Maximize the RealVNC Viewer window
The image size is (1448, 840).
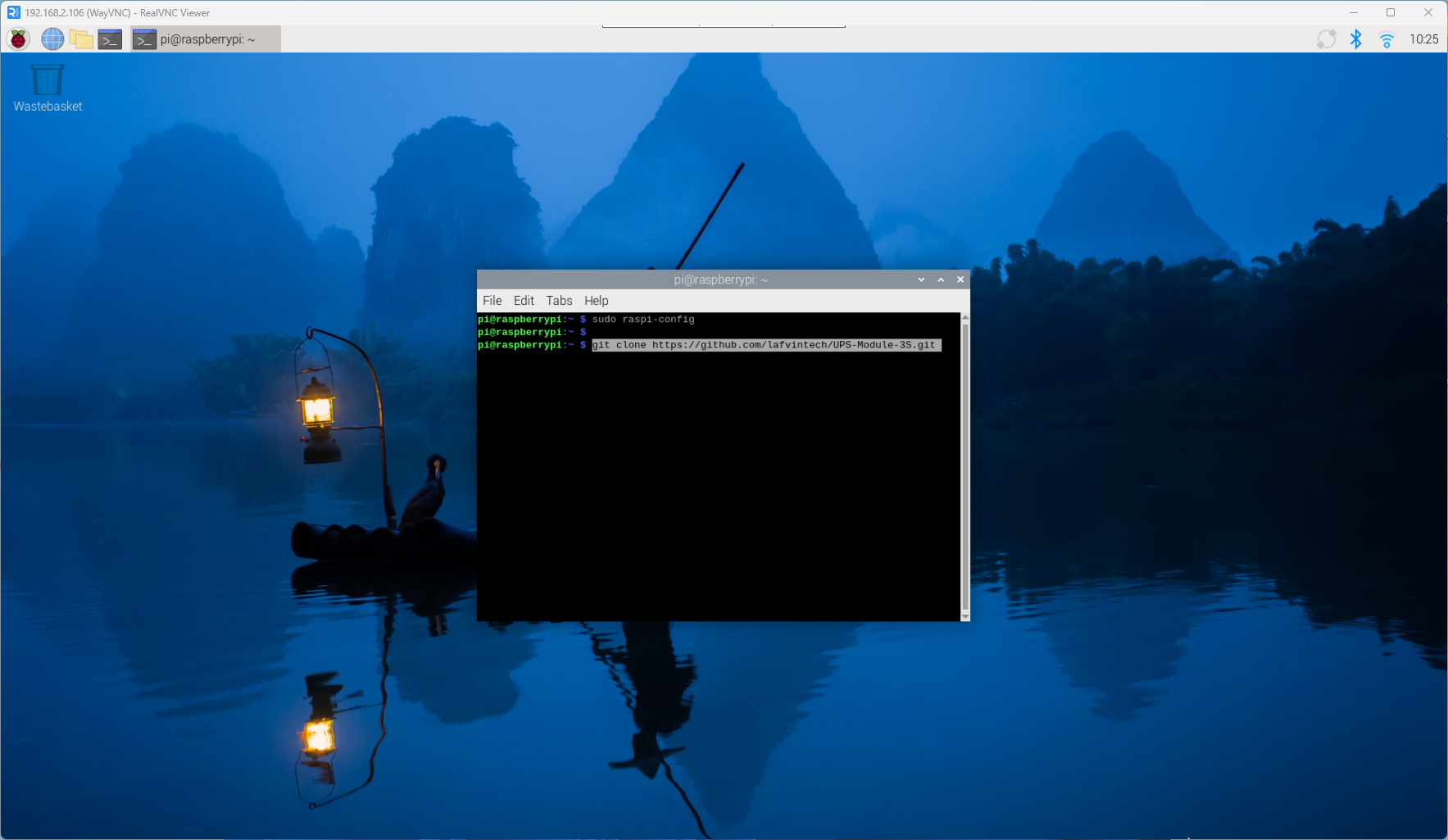1391,12
